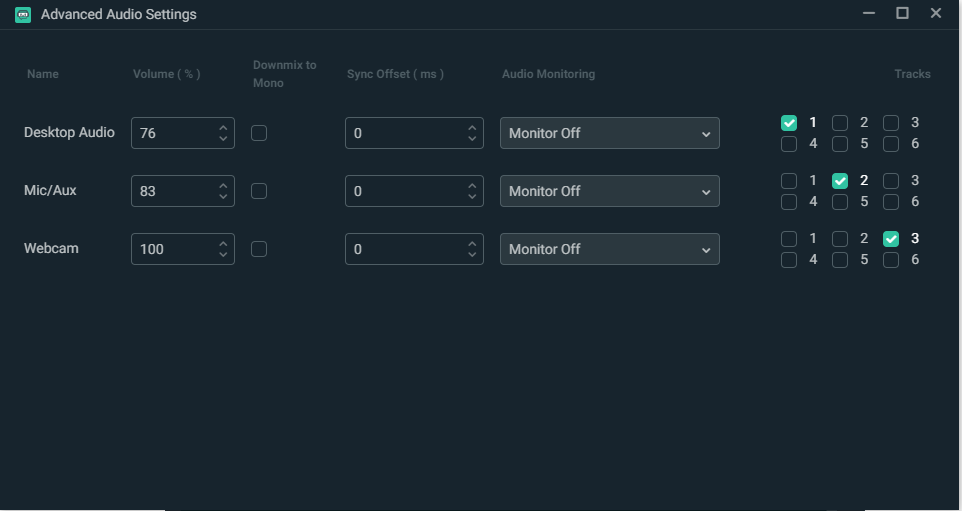This screenshot has width=962, height=511.
Task: Open Webcam Audio Monitoring dropdown
Action: click(x=609, y=249)
